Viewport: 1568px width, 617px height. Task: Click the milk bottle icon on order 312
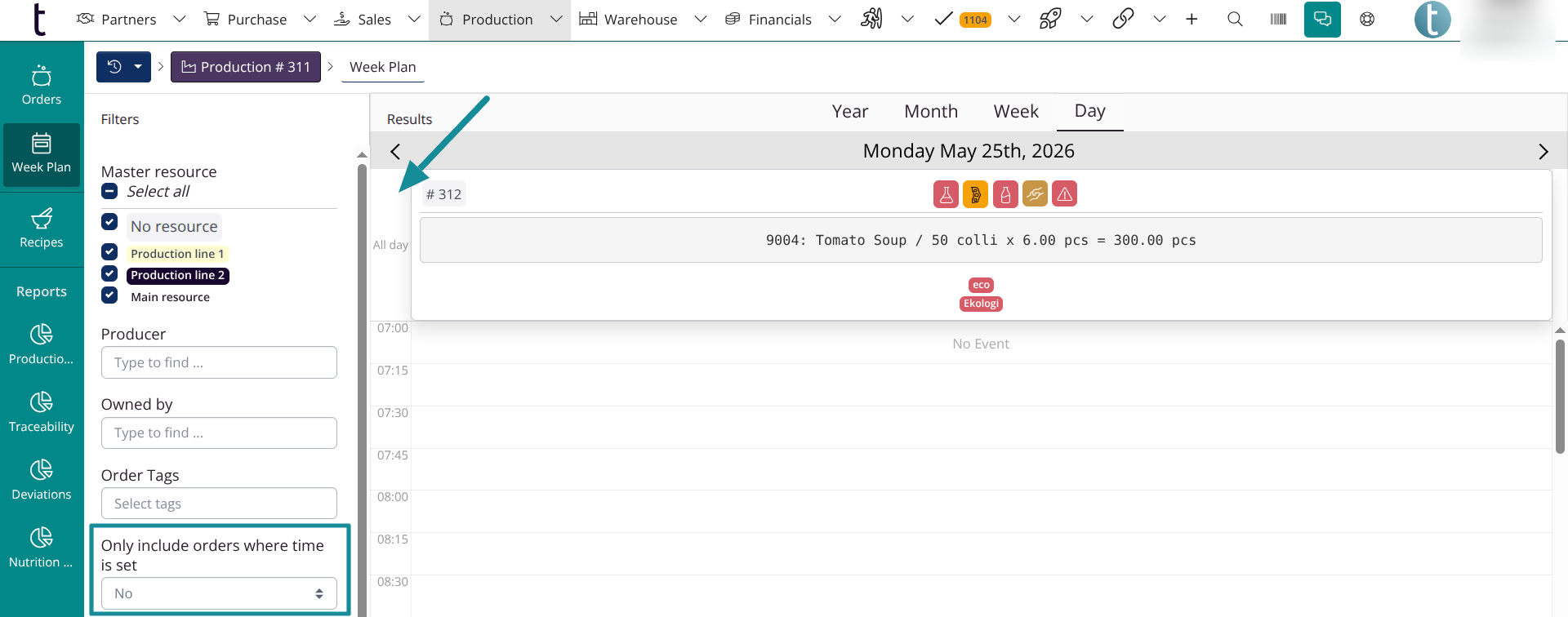click(x=1005, y=194)
